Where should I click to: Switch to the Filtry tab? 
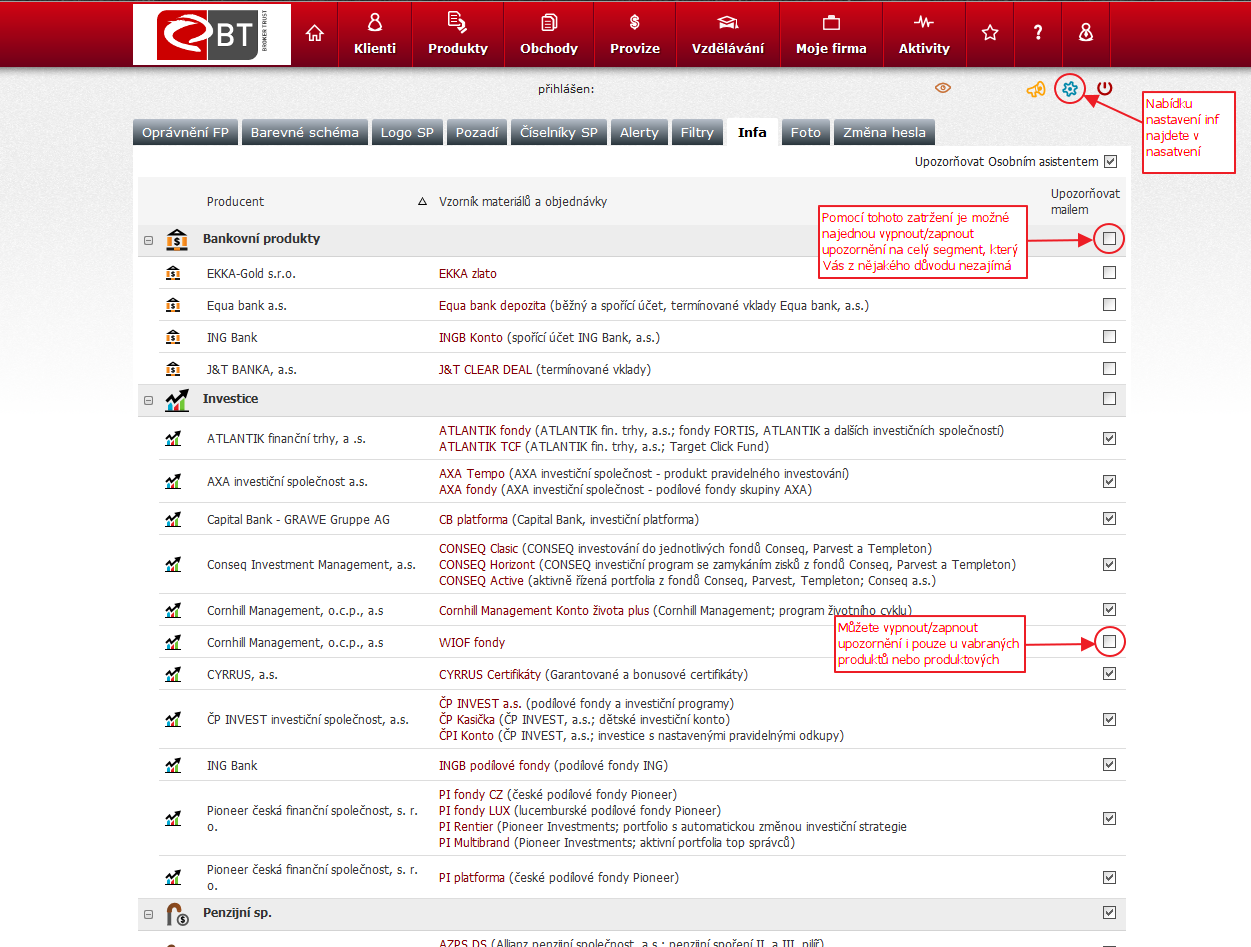point(697,133)
